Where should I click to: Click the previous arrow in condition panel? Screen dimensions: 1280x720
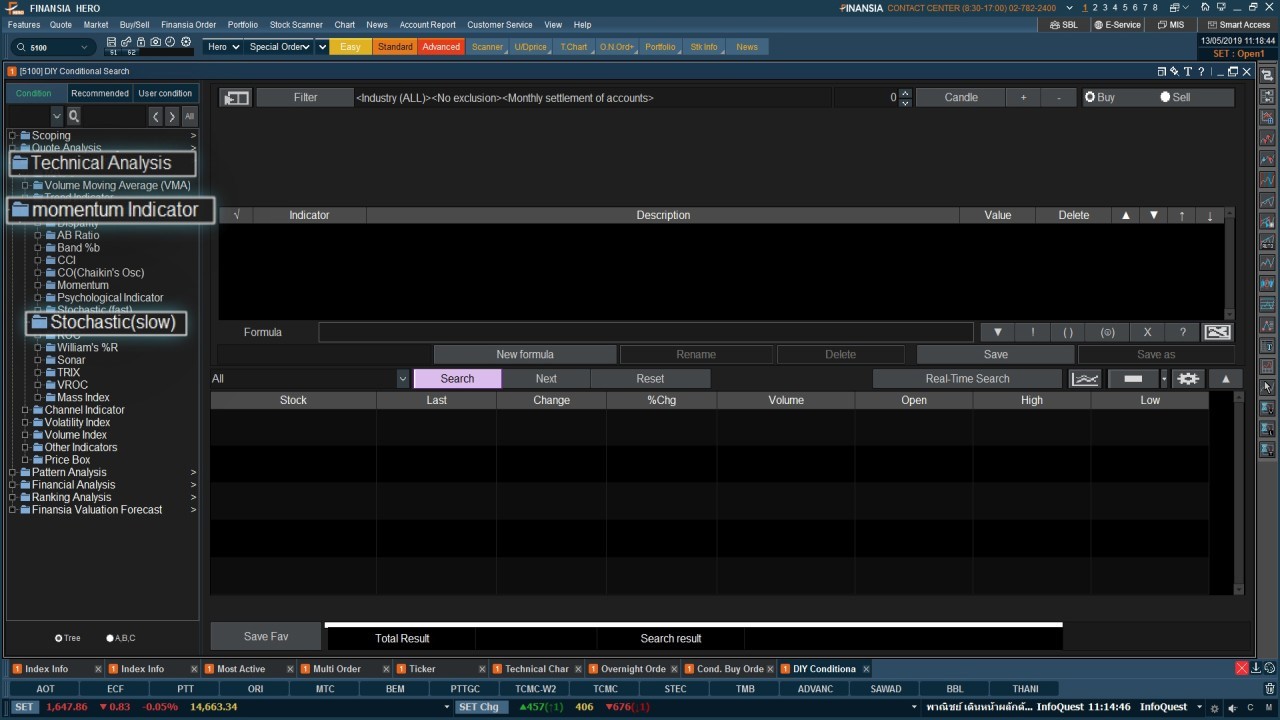[156, 116]
